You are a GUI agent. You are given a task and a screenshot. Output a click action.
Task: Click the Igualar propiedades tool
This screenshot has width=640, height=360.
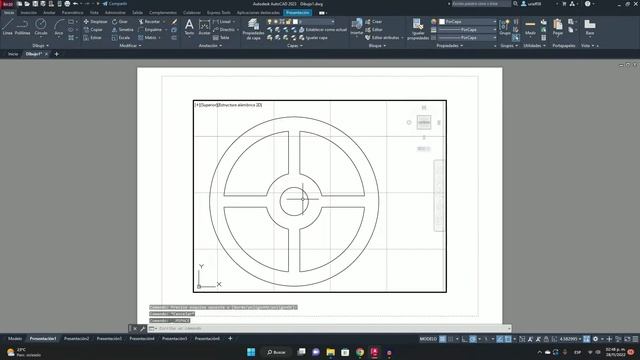pyautogui.click(x=418, y=29)
